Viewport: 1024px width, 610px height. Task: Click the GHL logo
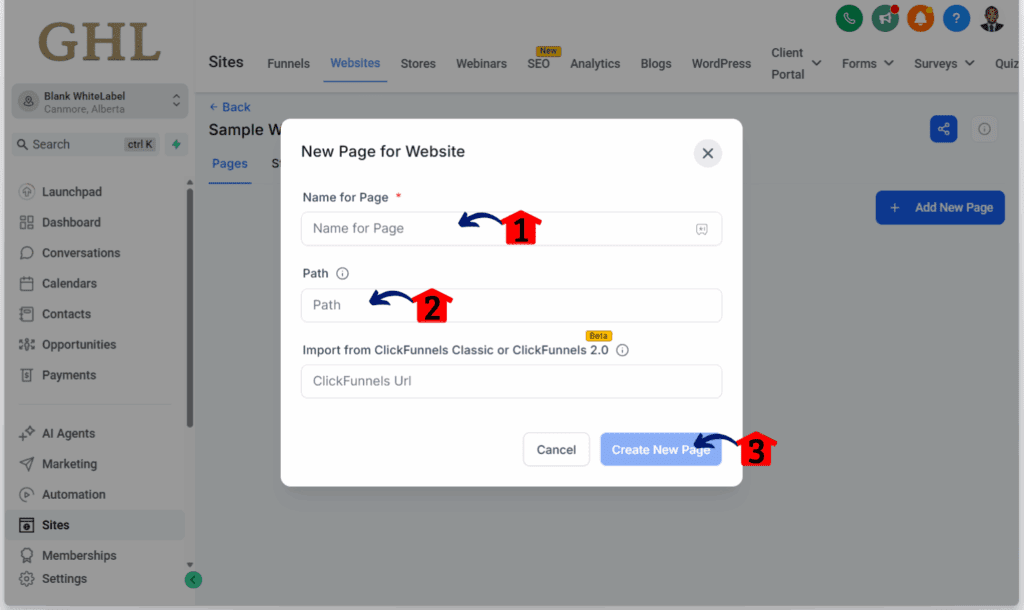click(x=100, y=42)
